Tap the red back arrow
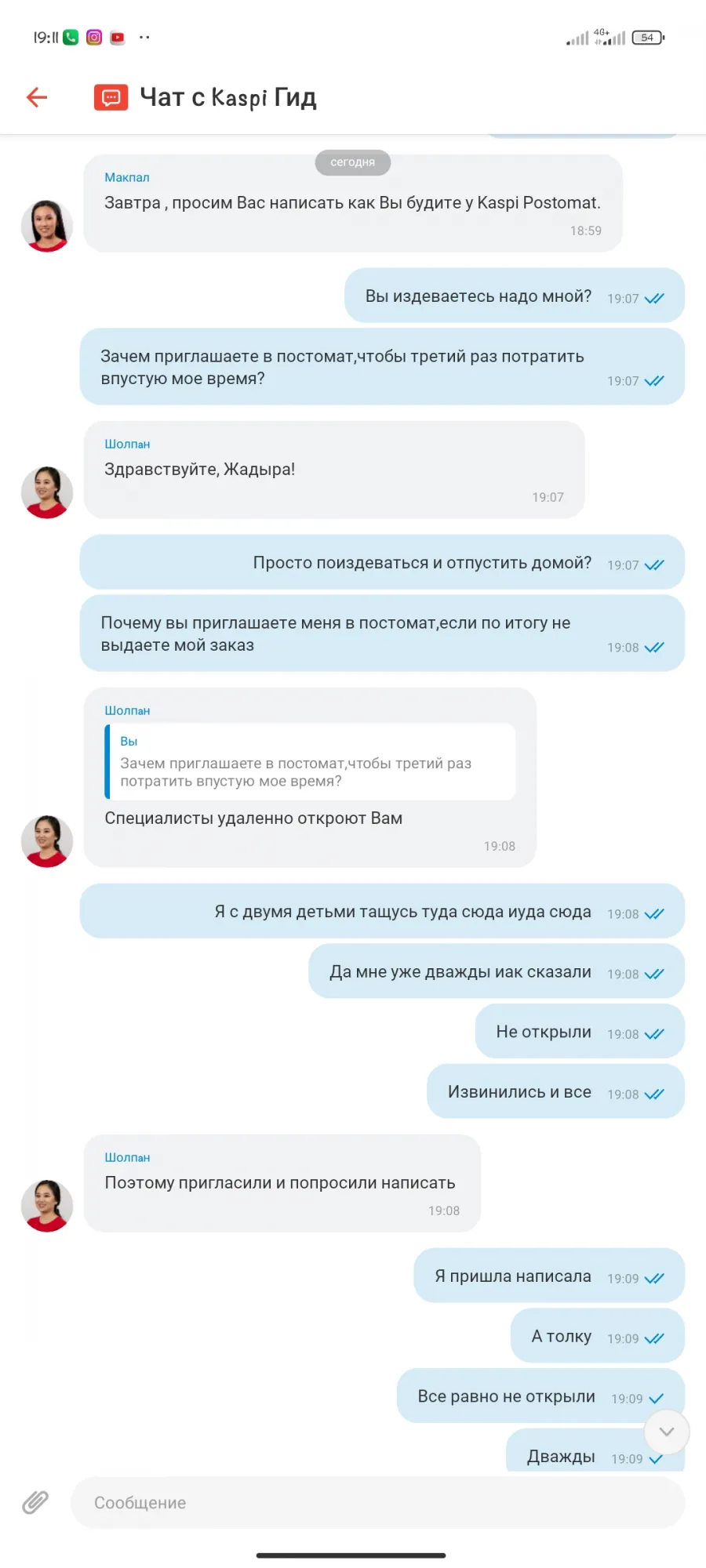706x1568 pixels. coord(37,97)
